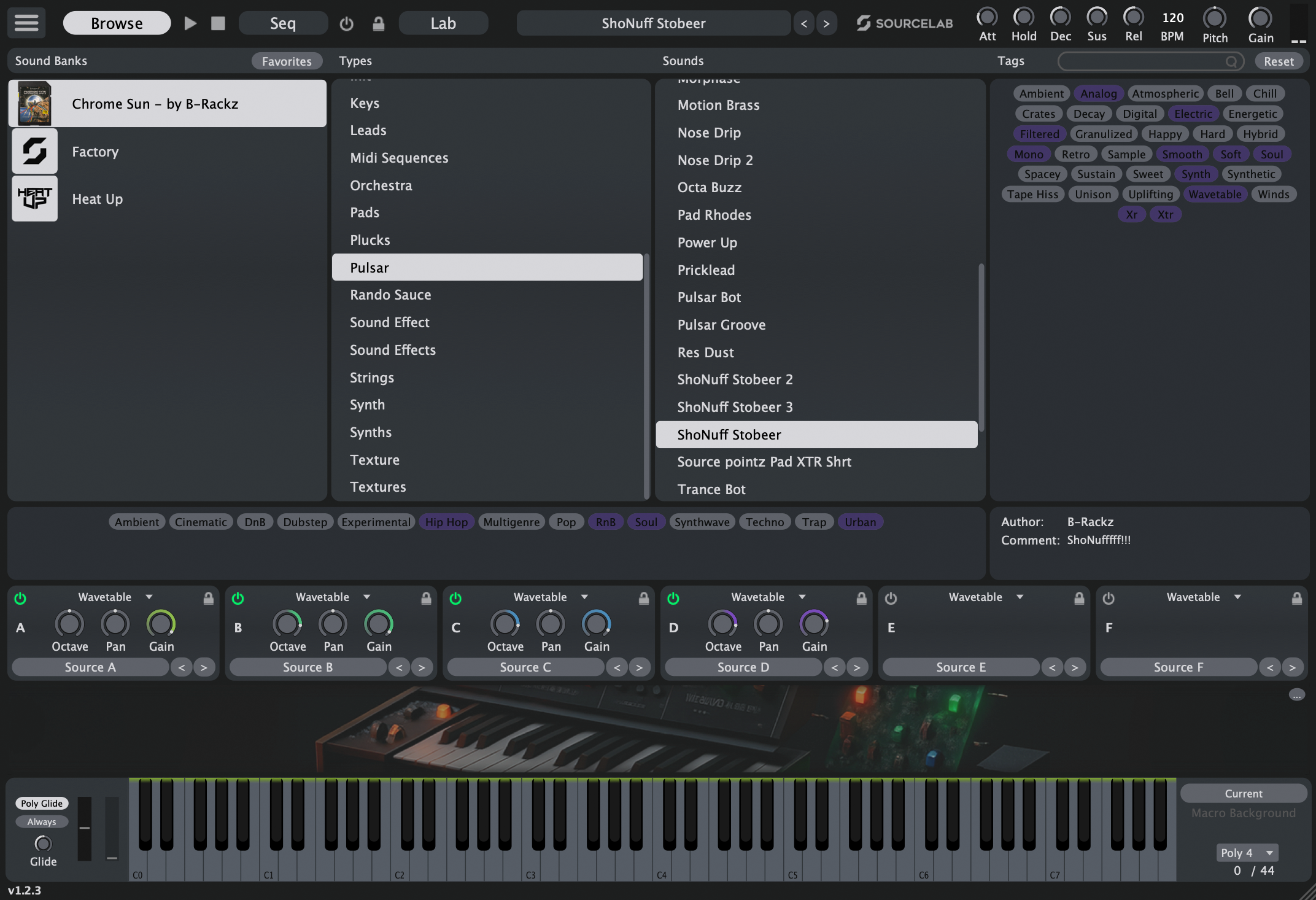The height and width of the screenshot is (900, 1316).
Task: Start playback with the play button
Action: coord(190,23)
